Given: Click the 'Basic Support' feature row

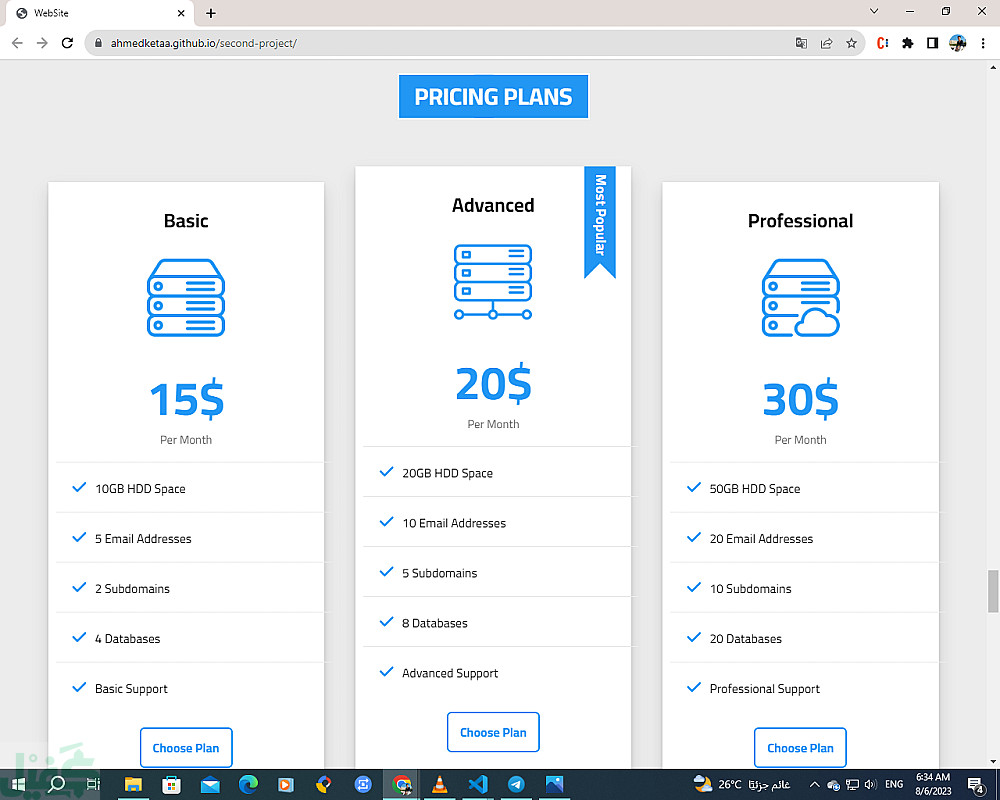Looking at the screenshot, I should pyautogui.click(x=189, y=688).
